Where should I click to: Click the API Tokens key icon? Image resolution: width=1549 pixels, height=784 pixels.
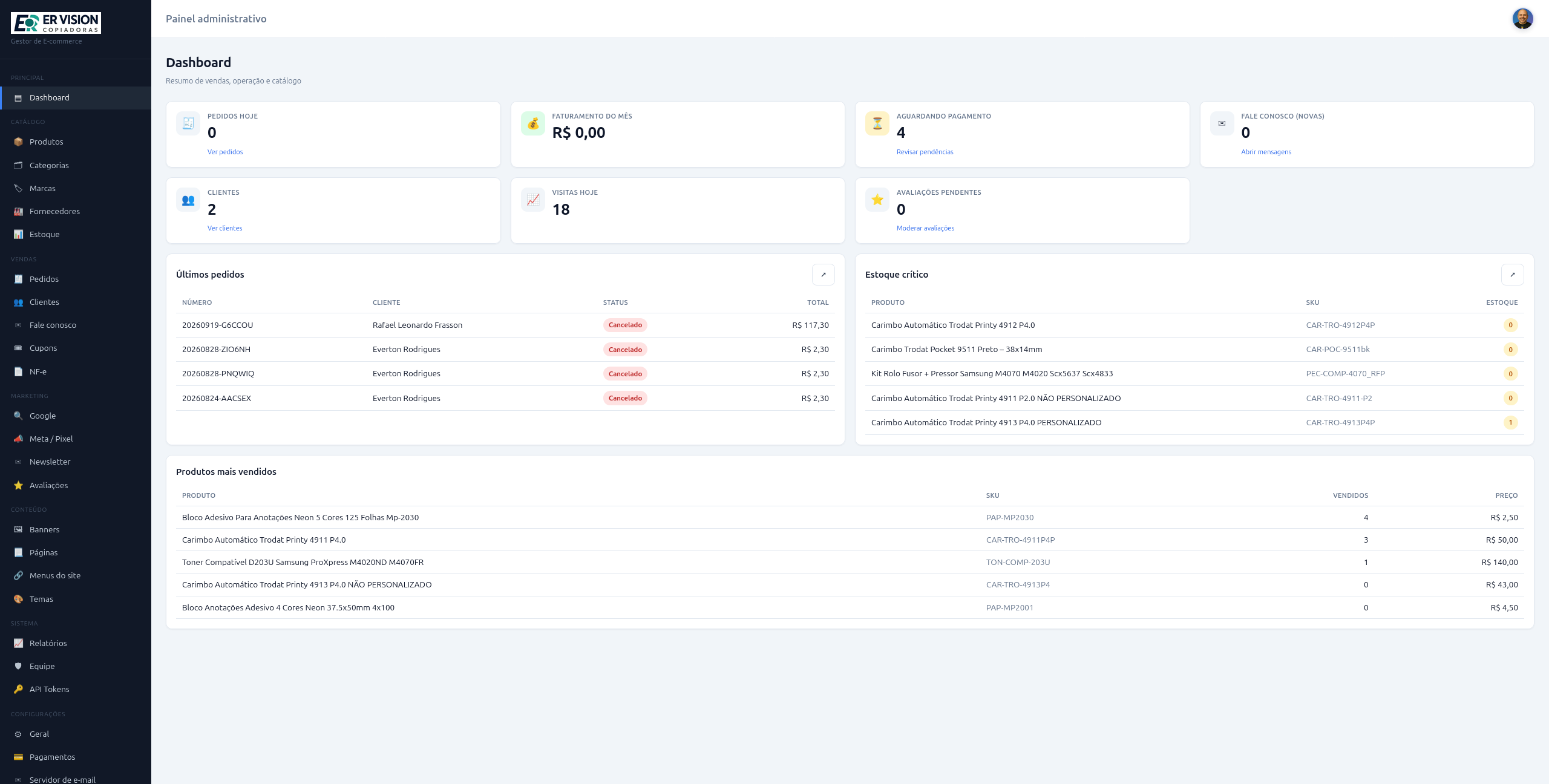18,689
